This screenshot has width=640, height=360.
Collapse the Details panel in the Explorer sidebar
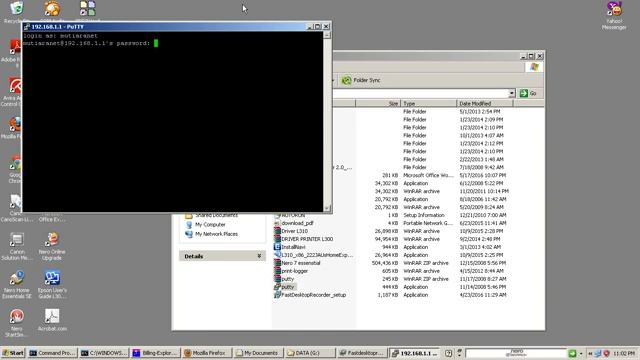(259, 256)
